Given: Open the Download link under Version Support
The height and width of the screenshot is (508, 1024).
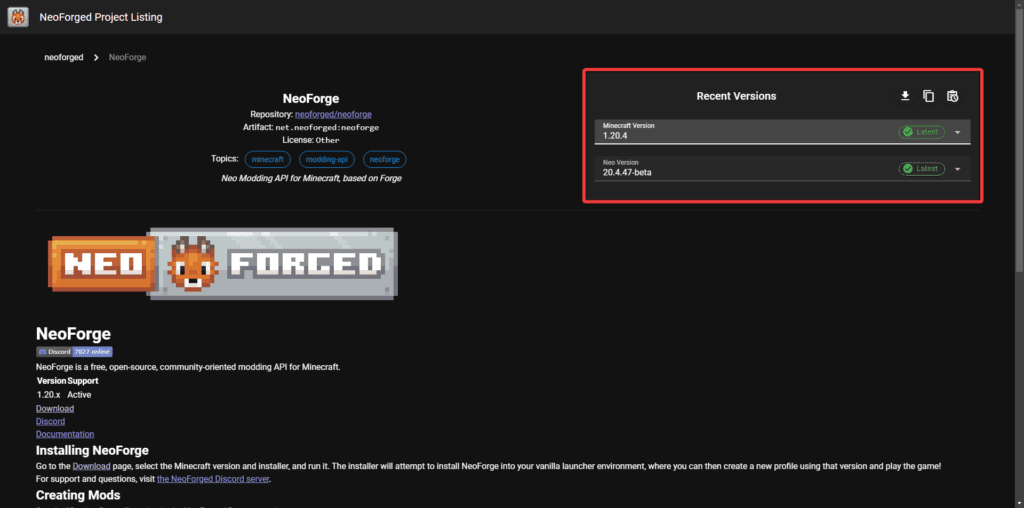Looking at the screenshot, I should tap(55, 409).
